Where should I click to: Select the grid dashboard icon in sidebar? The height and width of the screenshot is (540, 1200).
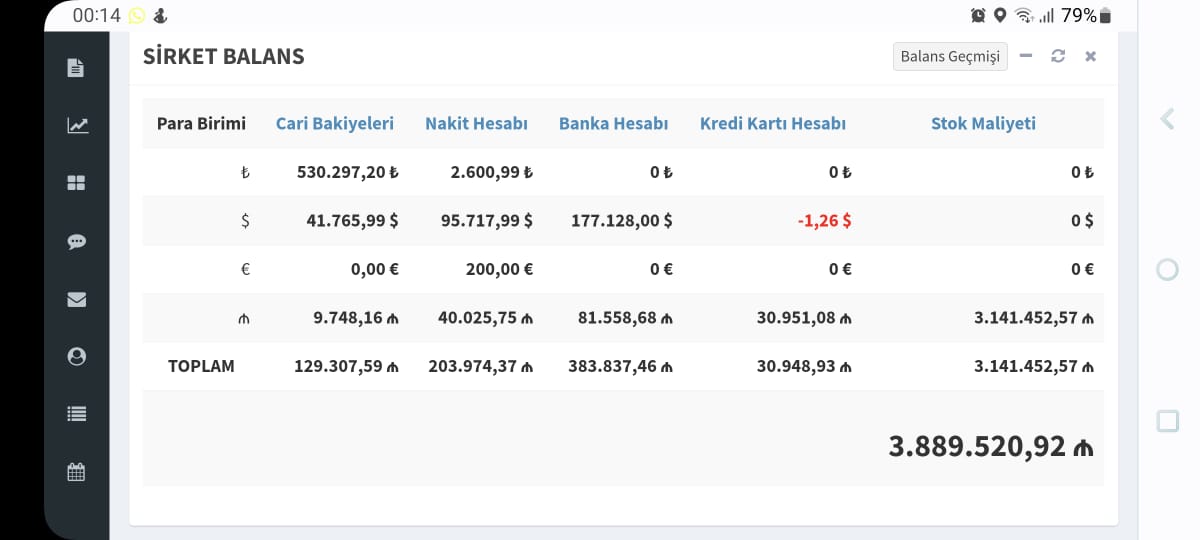(x=76, y=183)
